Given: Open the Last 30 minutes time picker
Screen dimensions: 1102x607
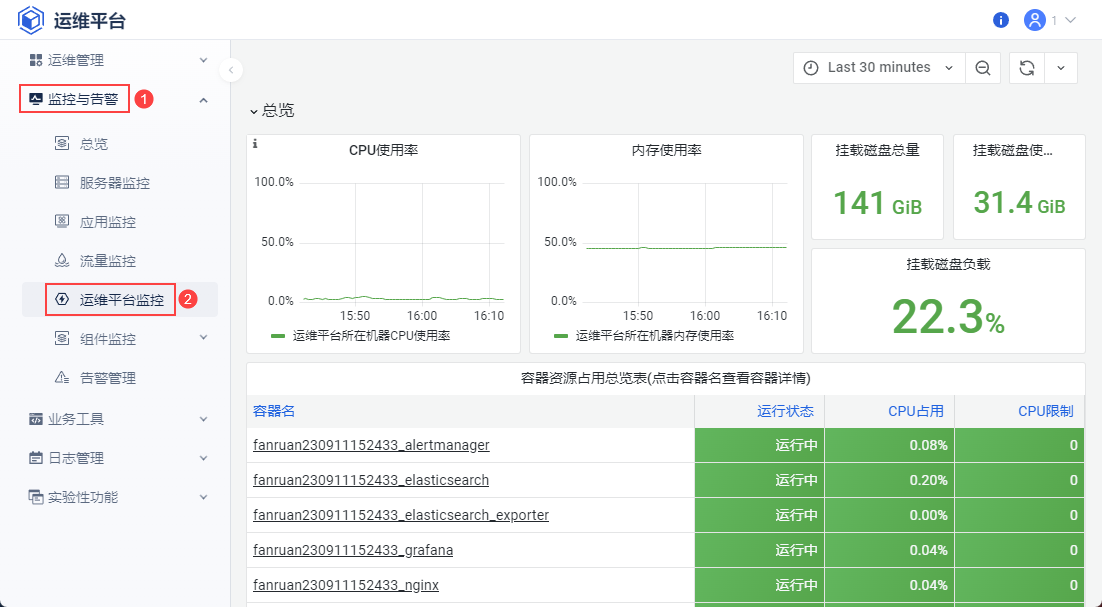Looking at the screenshot, I should (879, 68).
